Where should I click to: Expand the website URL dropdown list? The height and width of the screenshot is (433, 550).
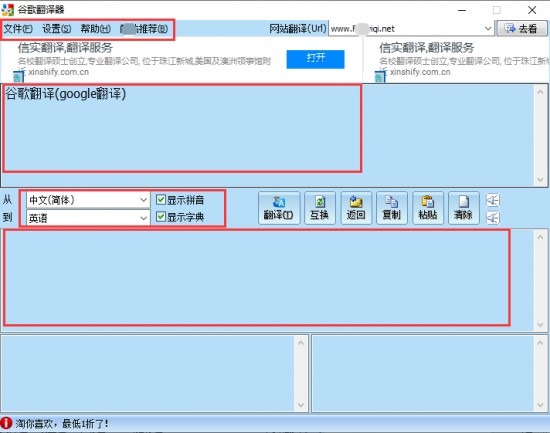(x=488, y=28)
